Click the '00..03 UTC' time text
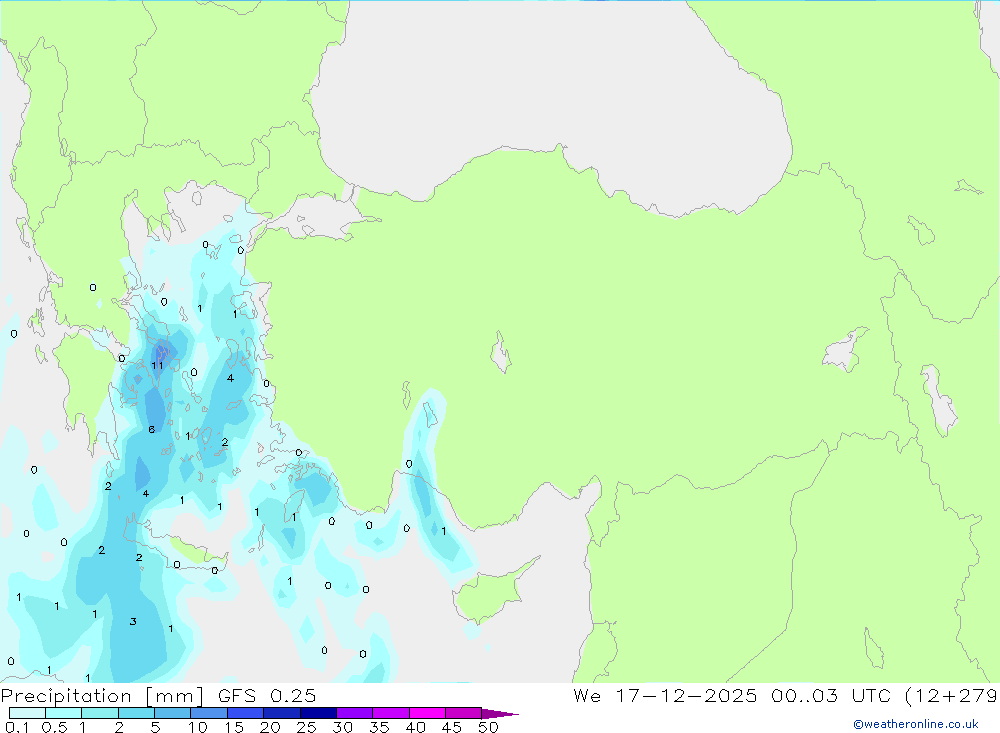The width and height of the screenshot is (1000, 733). pyautogui.click(x=833, y=695)
